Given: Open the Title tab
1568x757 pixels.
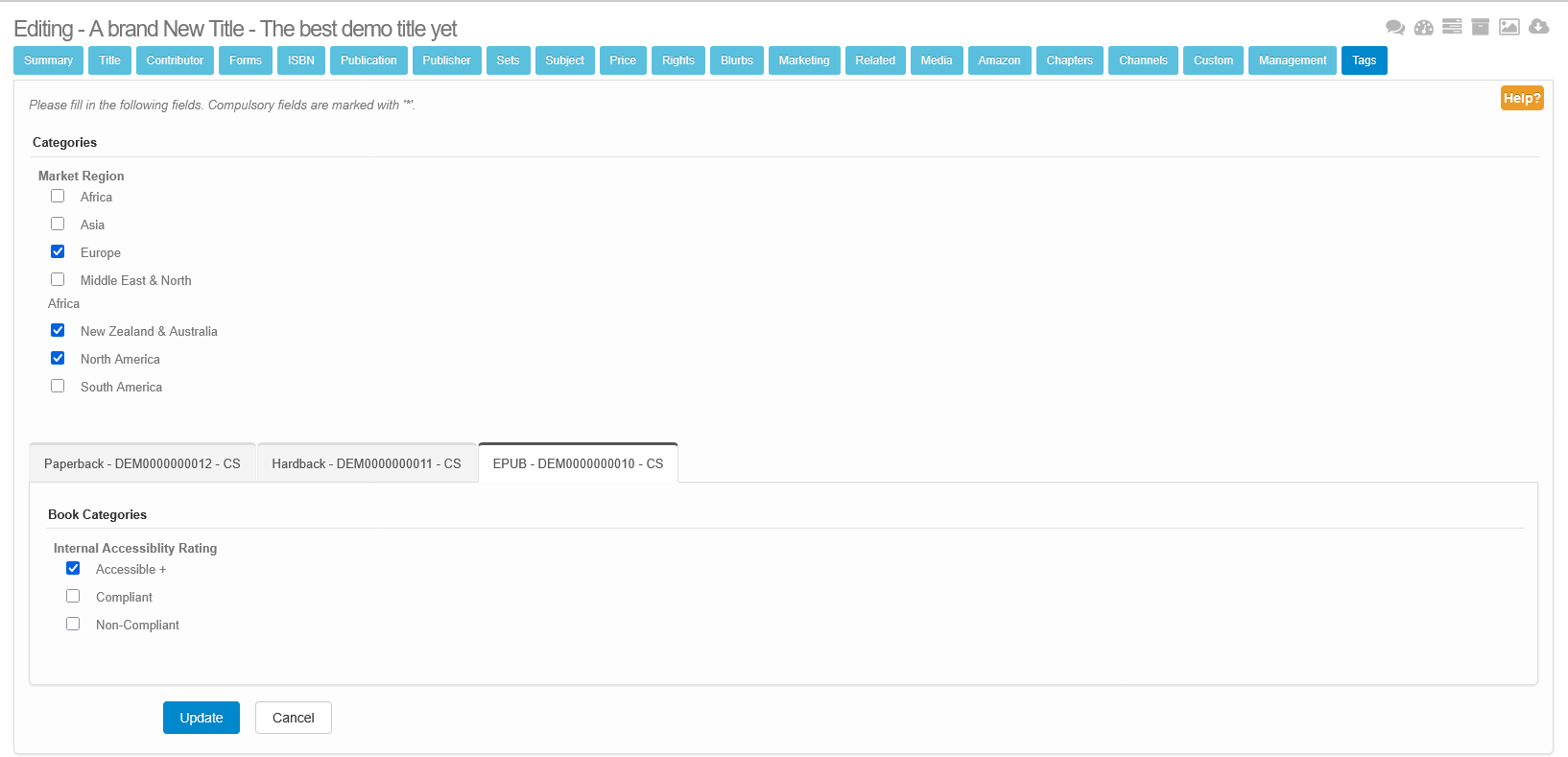Looking at the screenshot, I should (110, 60).
